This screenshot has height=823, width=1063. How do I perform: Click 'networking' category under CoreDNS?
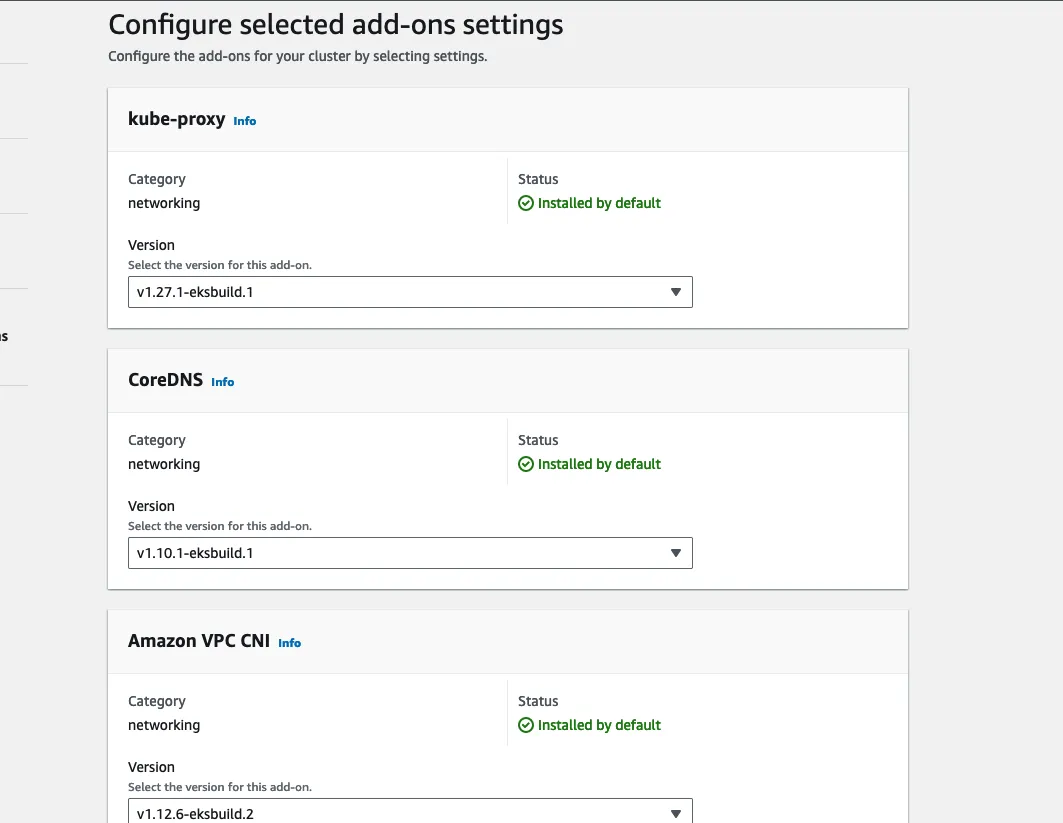pyautogui.click(x=164, y=464)
